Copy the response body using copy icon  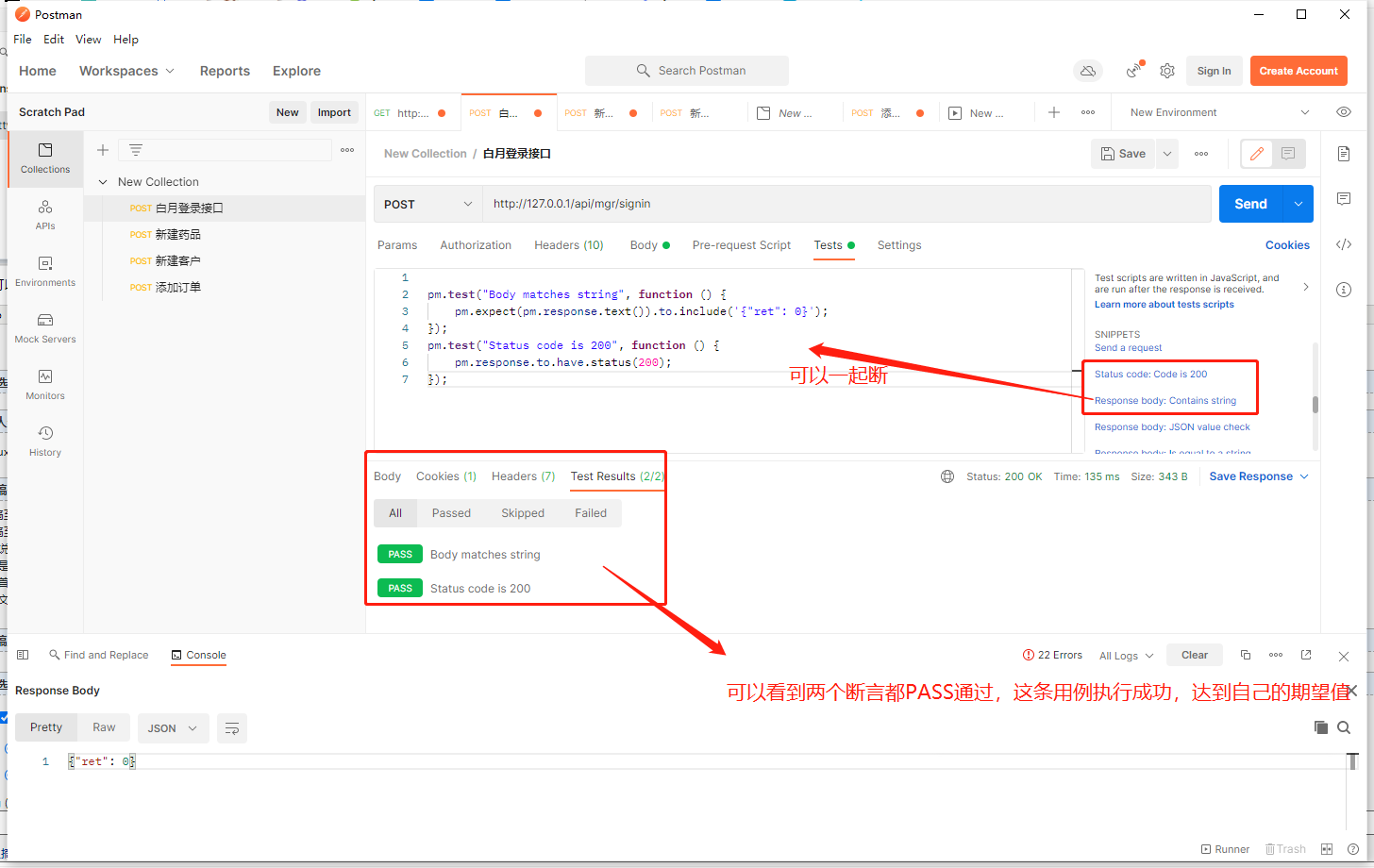1320,727
